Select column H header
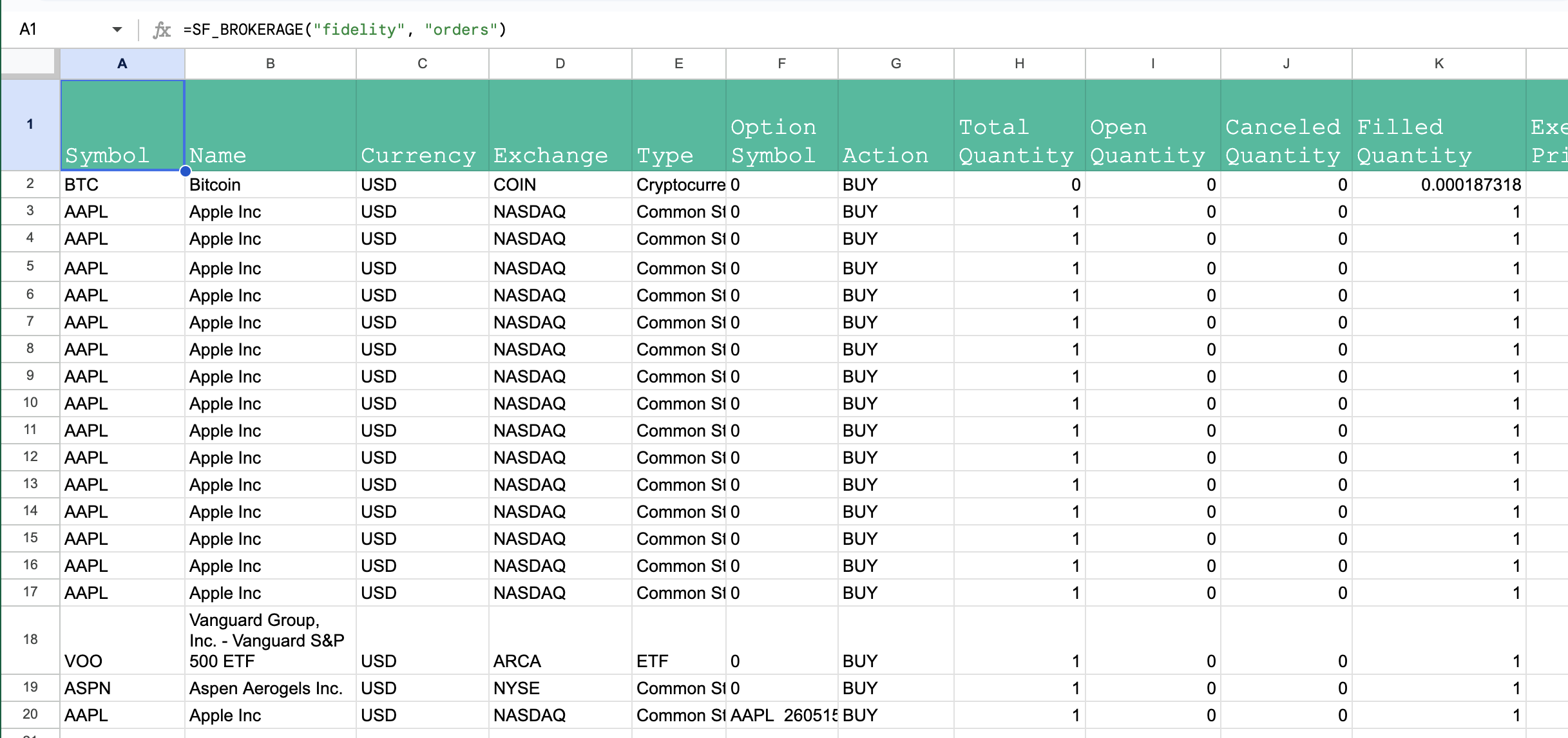This screenshot has height=738, width=1568. click(1020, 64)
